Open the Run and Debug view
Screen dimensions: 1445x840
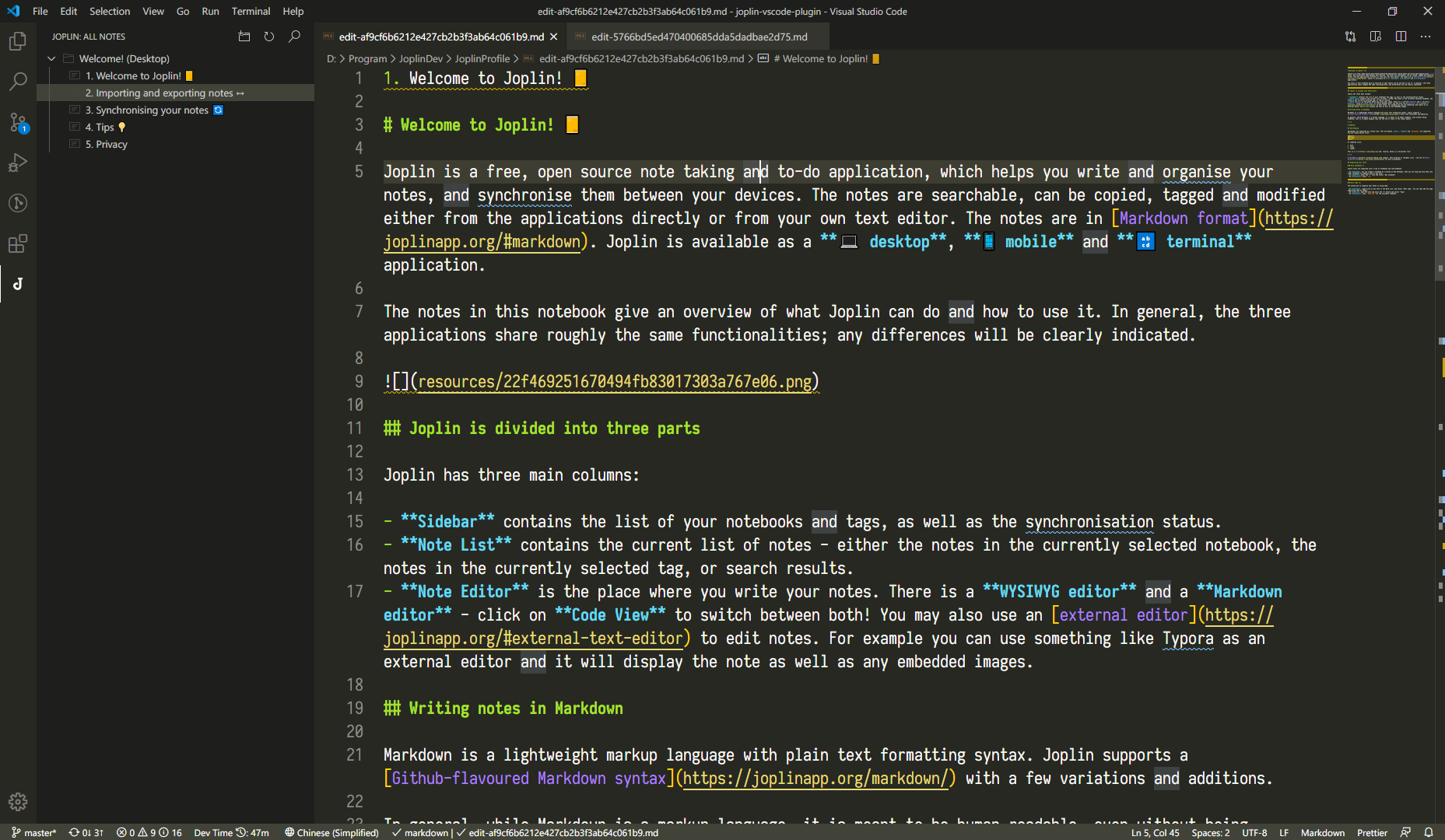pyautogui.click(x=18, y=163)
